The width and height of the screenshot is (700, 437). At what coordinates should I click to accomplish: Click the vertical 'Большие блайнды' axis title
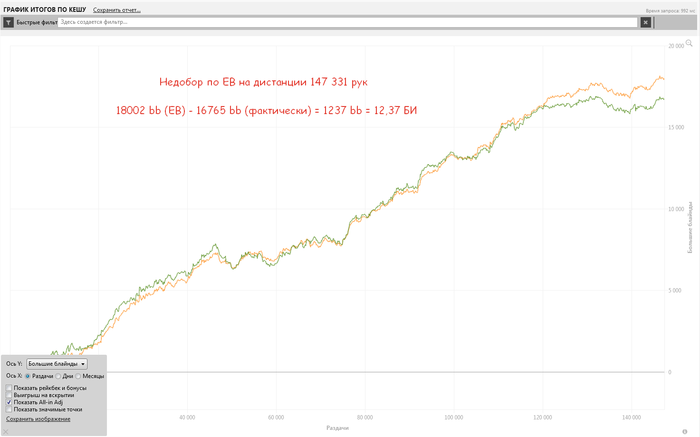(x=690, y=227)
